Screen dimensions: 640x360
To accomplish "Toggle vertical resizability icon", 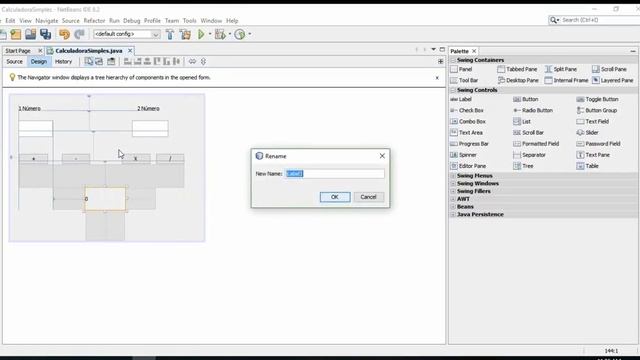I will (x=203, y=62).
